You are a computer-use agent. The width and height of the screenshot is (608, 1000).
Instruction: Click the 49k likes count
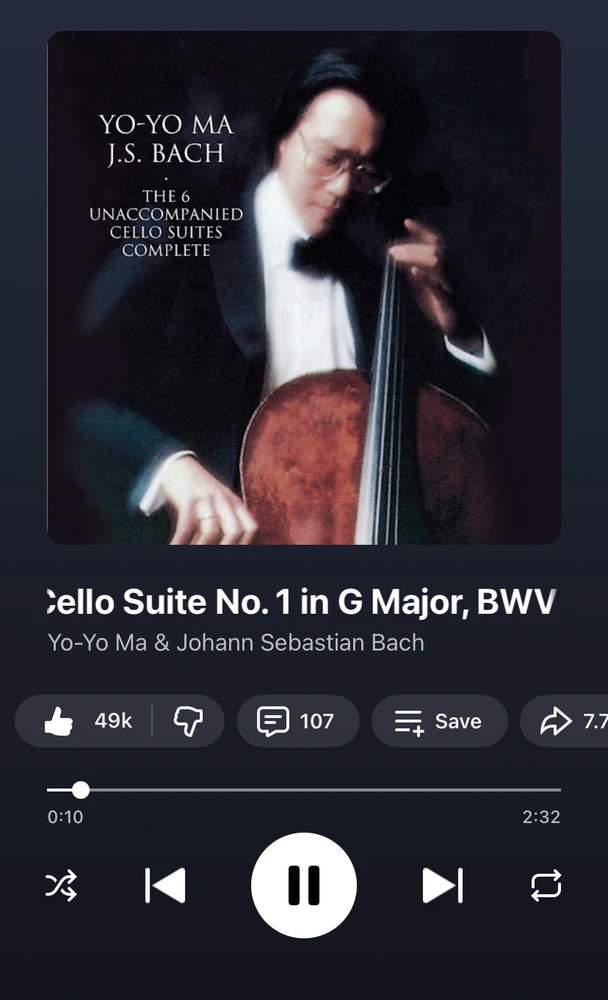[113, 721]
